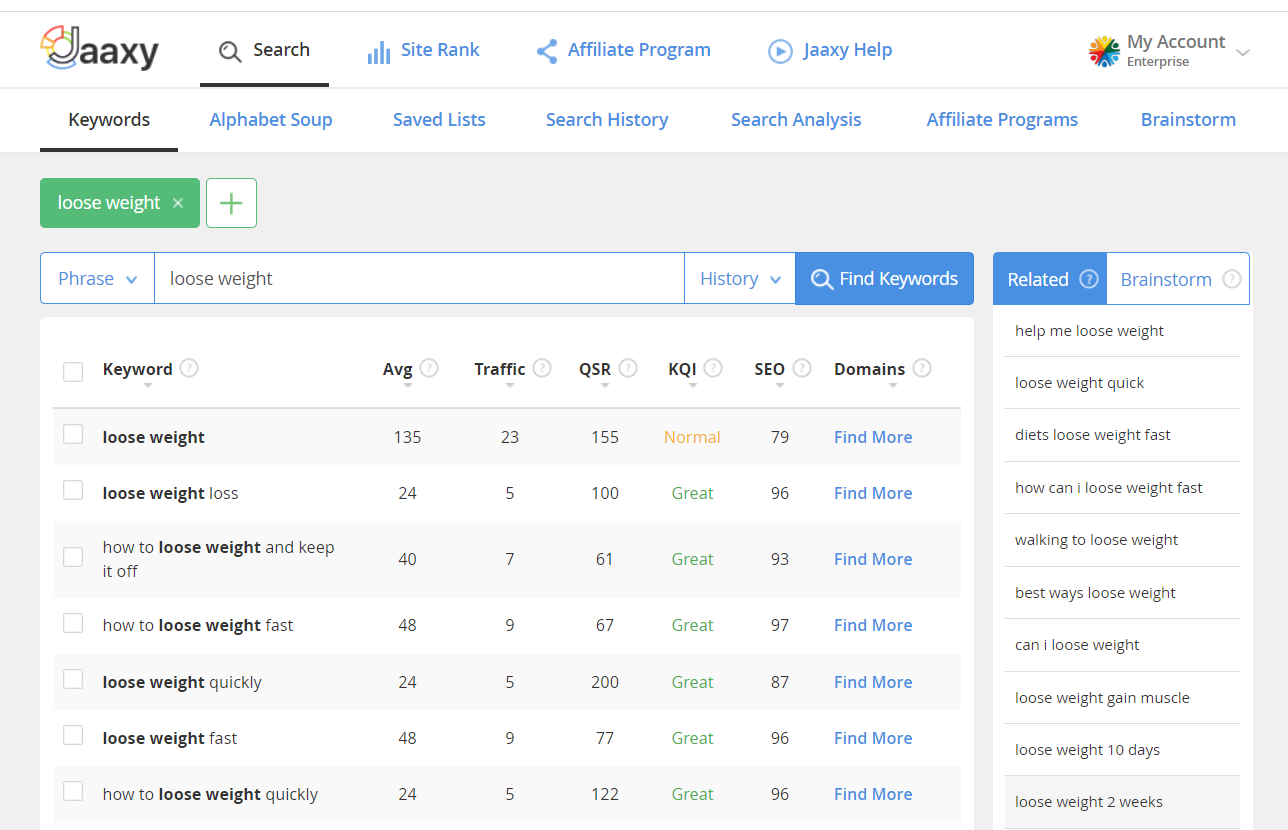Tick checkbox for 'loose weight quickly'
This screenshot has height=830, width=1288.
point(73,679)
